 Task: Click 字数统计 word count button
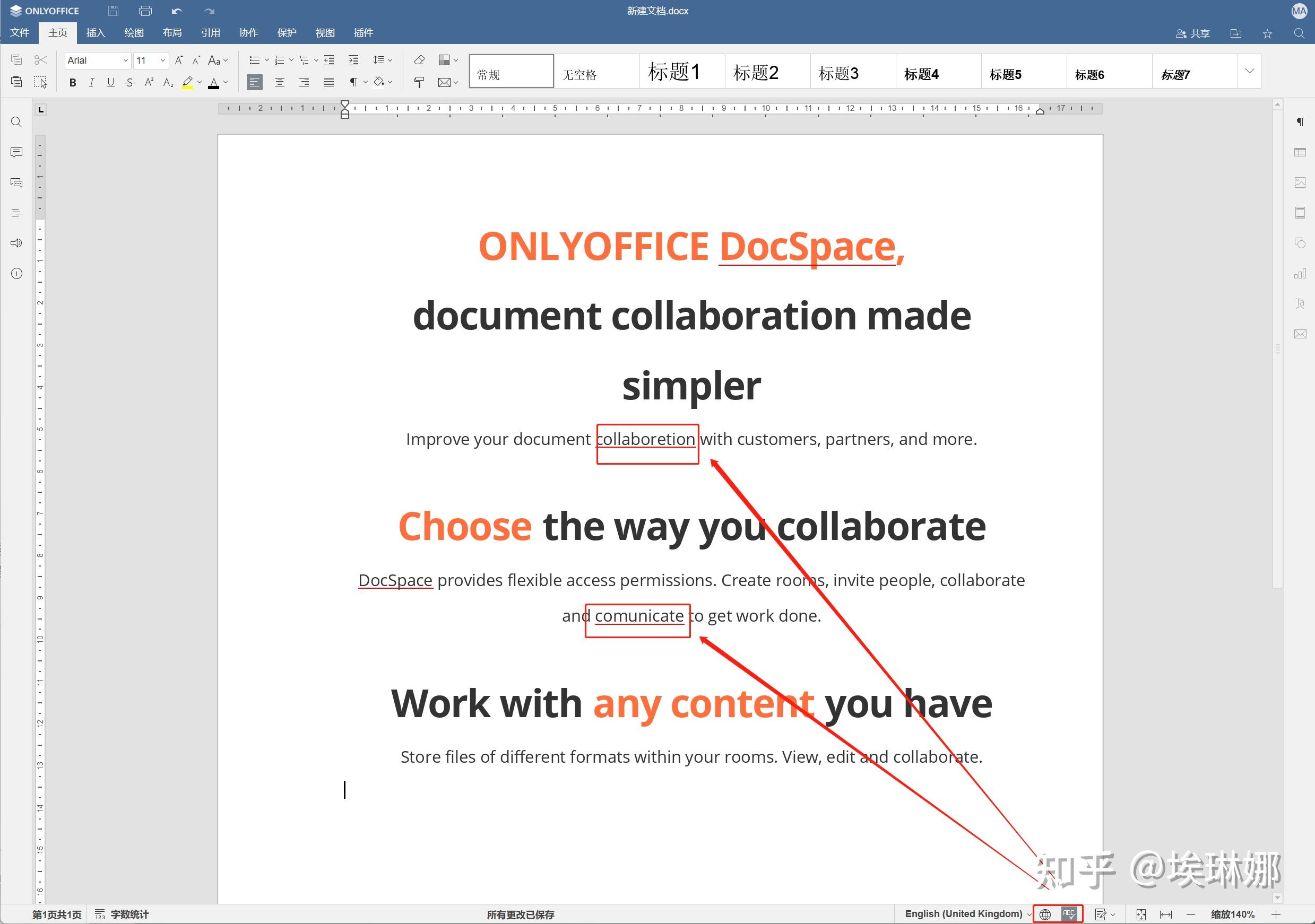[122, 914]
